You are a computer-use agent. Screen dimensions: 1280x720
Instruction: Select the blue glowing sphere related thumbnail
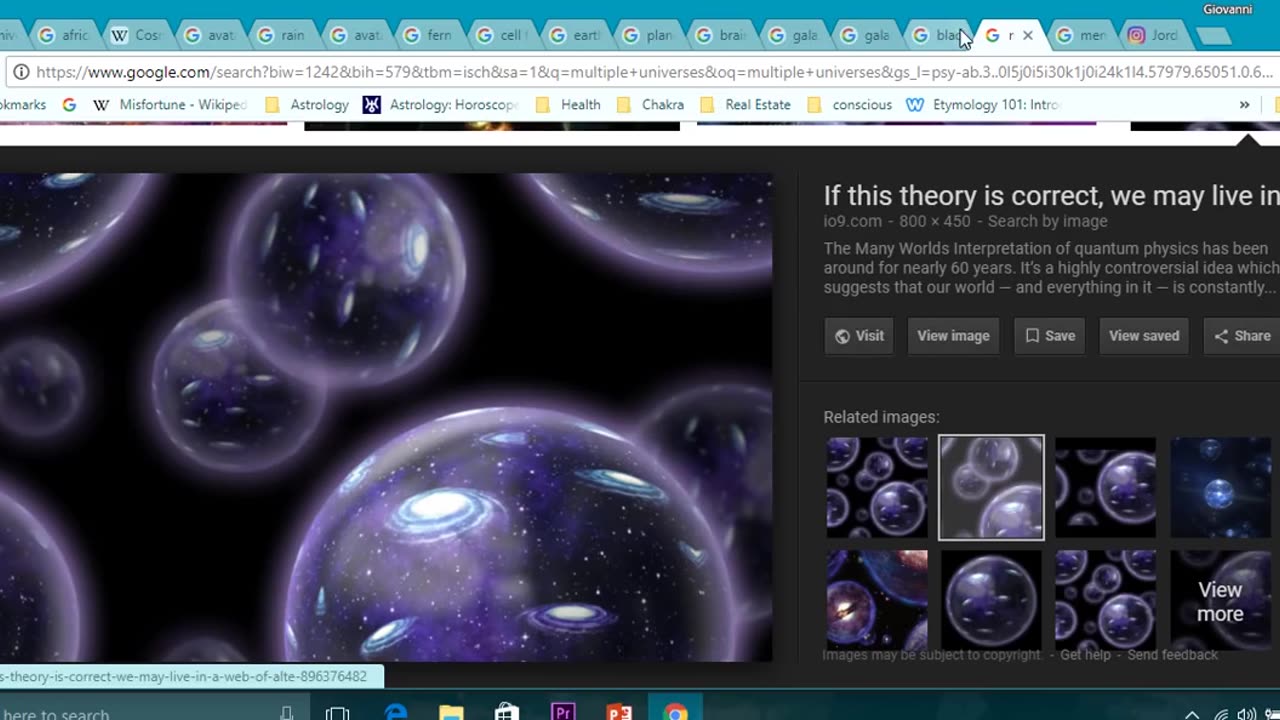coord(1220,487)
